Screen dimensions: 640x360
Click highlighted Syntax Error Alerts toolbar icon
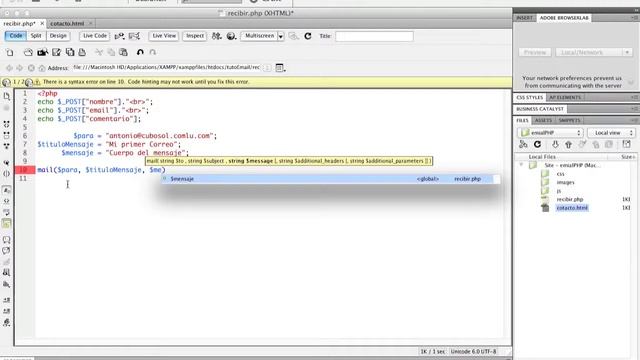(x=7, y=223)
